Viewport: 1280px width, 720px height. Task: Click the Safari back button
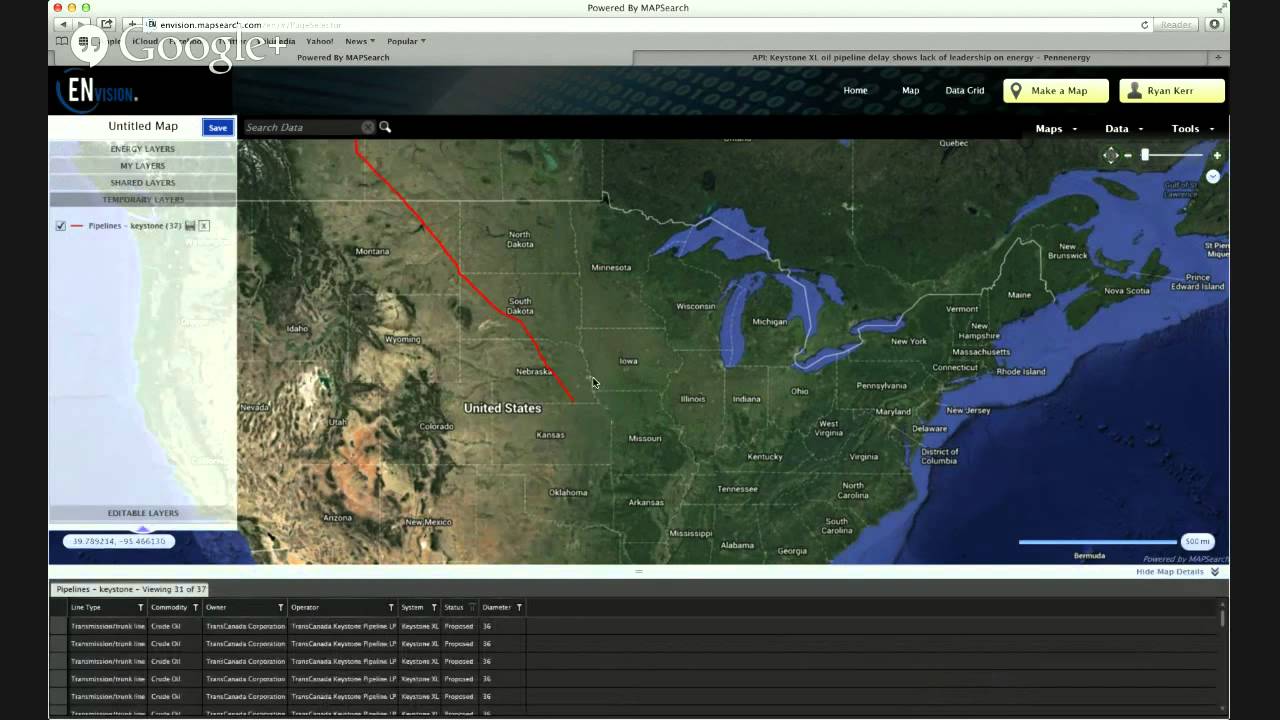[65, 24]
